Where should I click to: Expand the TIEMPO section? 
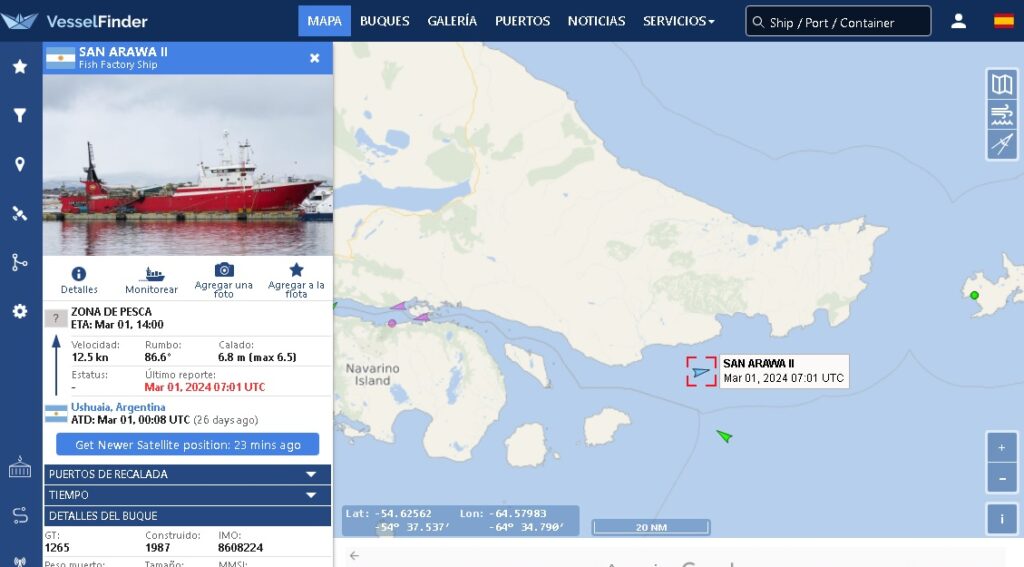187,495
